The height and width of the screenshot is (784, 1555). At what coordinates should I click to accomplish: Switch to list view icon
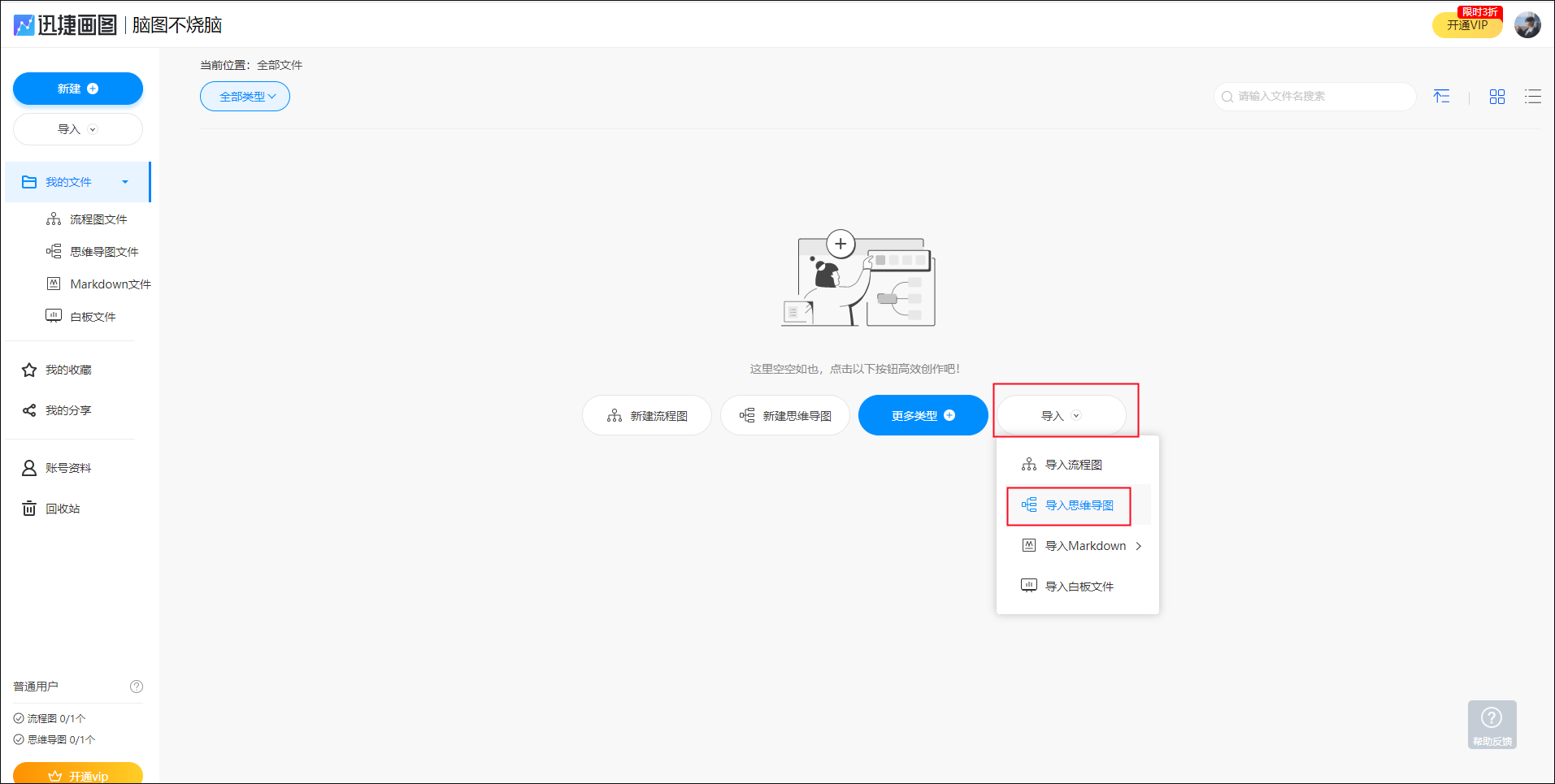1533,97
